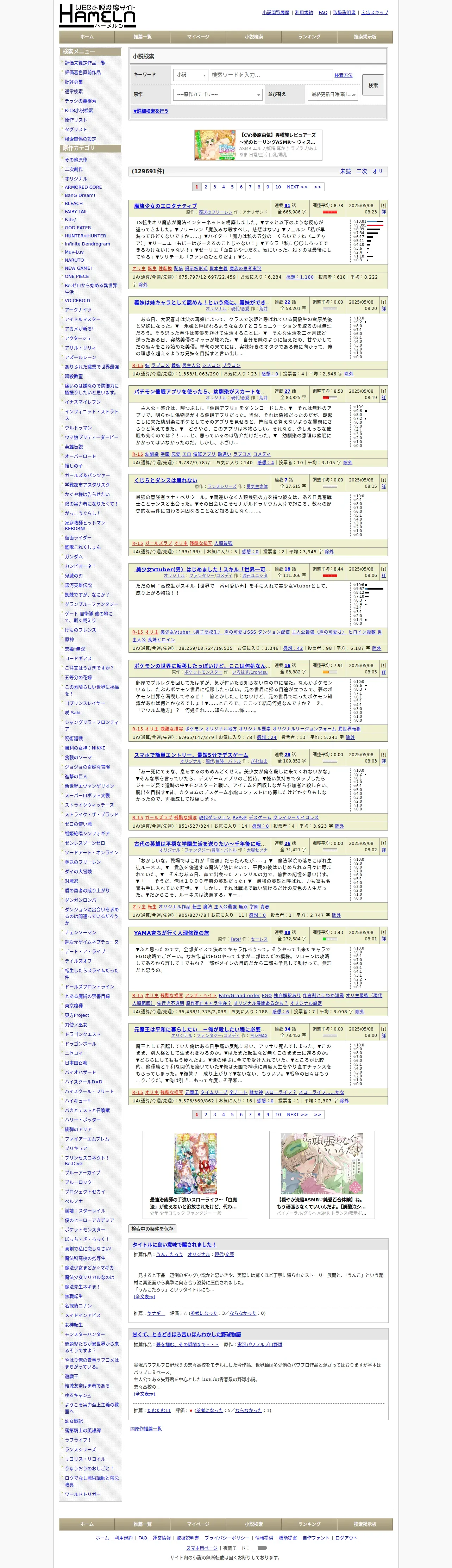Click the rating bar of 美少女Vtuber(男) entry

[x=330, y=575]
